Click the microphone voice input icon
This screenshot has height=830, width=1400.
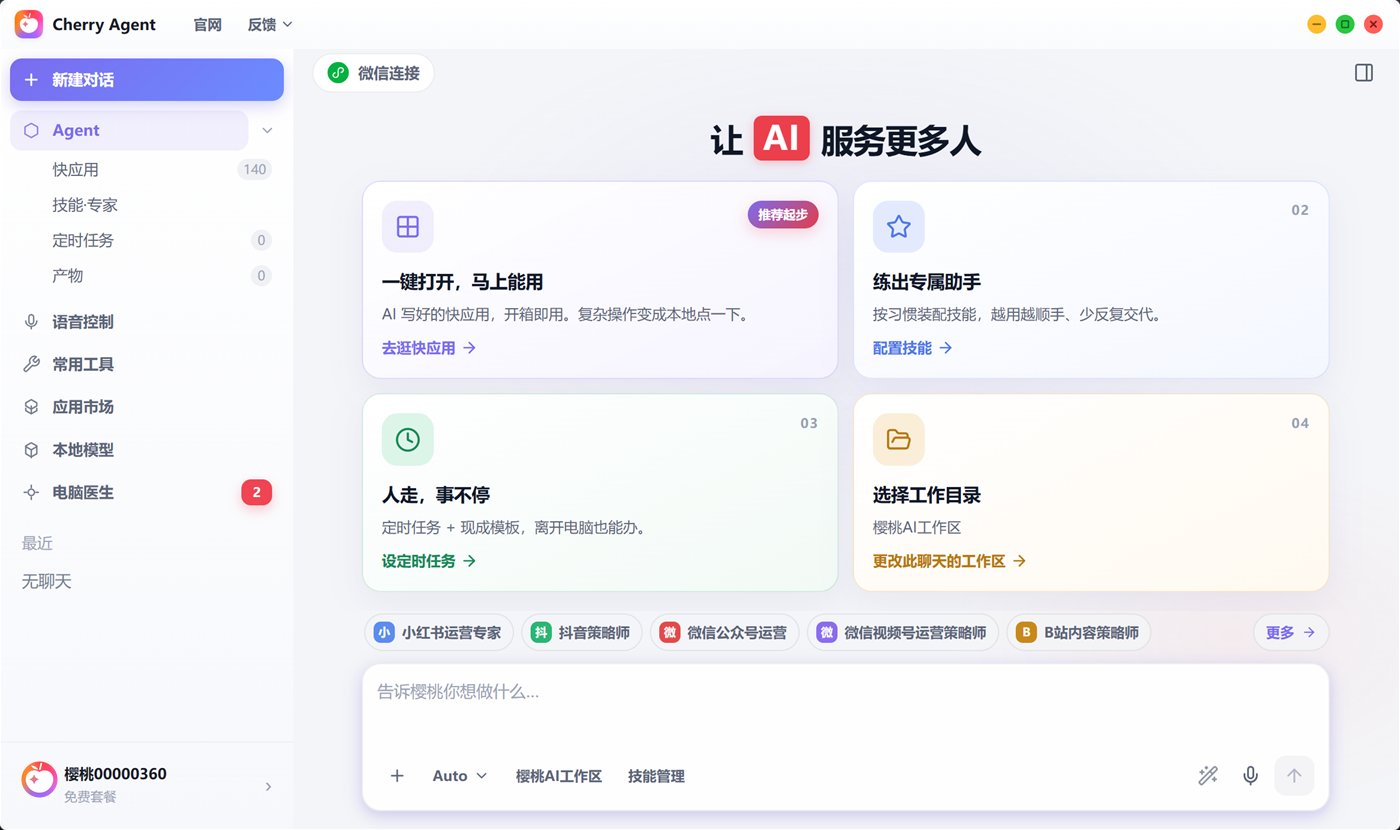pos(1250,776)
